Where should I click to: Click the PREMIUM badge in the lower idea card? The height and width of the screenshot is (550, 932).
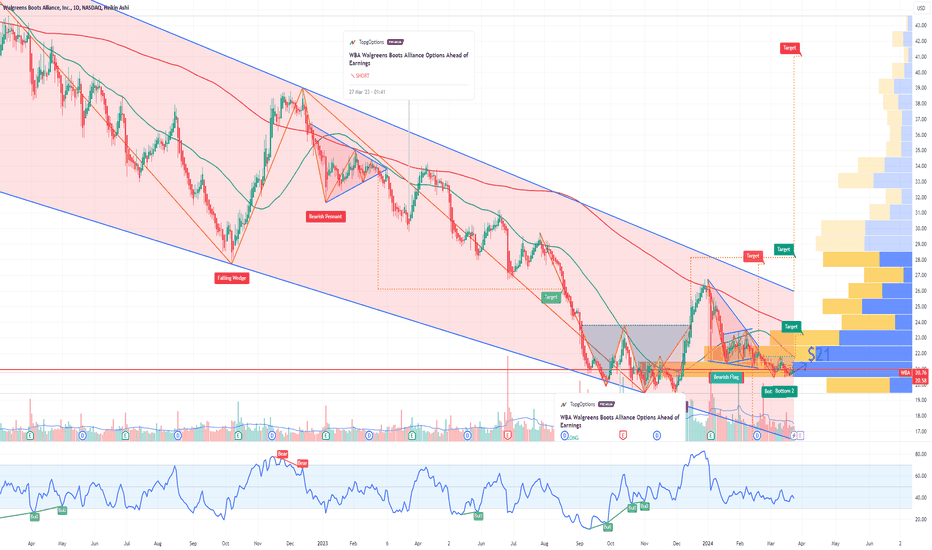(607, 404)
